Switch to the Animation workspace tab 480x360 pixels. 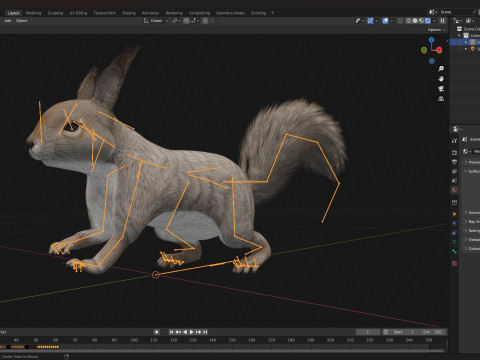(150, 13)
